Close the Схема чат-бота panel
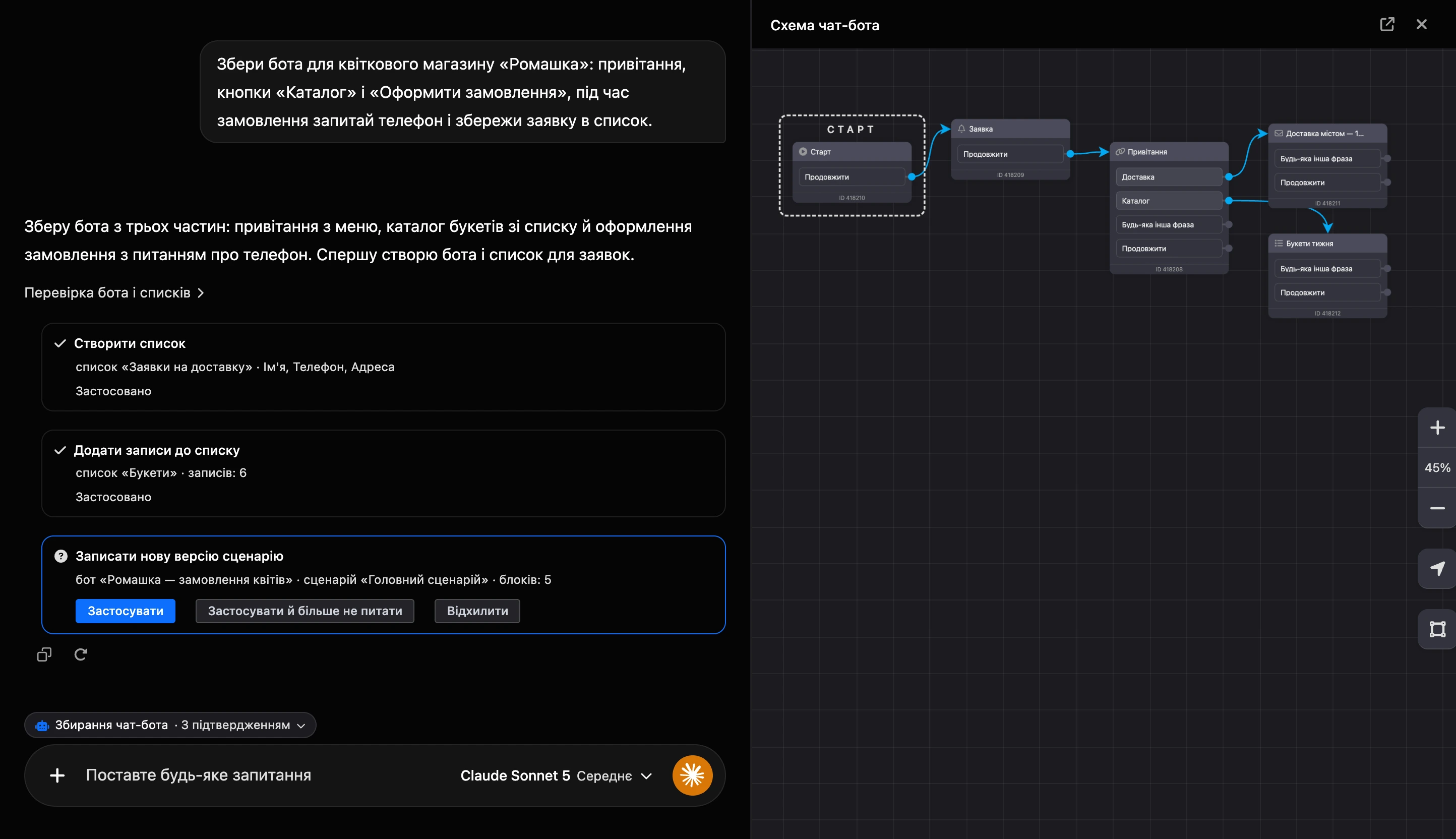Viewport: 1456px width, 839px height. pos(1421,24)
